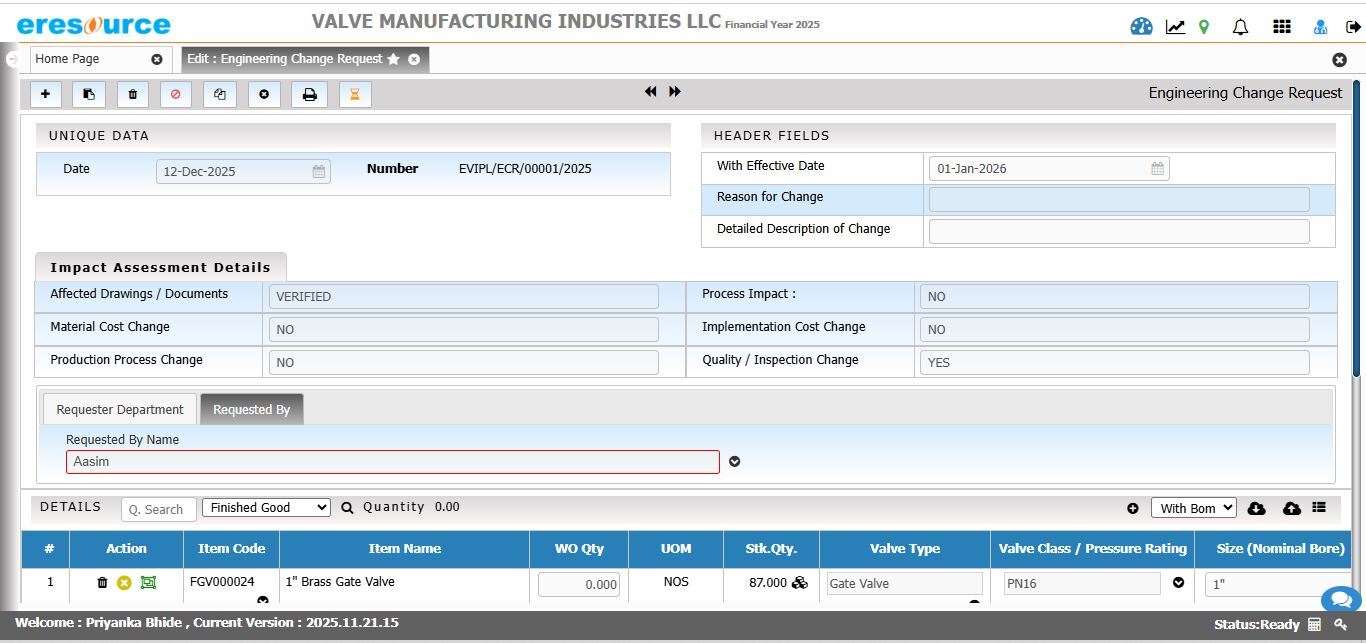Open the With Effective Date calendar picker
This screenshot has height=643, width=1366.
[1157, 168]
